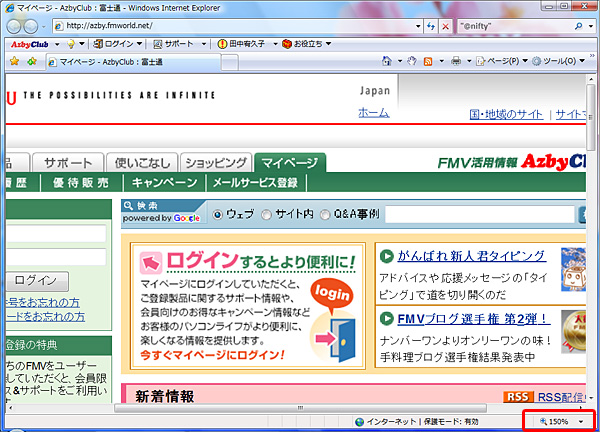Click green play icon beside がんばれ新人君タイピング
The height and width of the screenshot is (432, 600).
[x=386, y=256]
